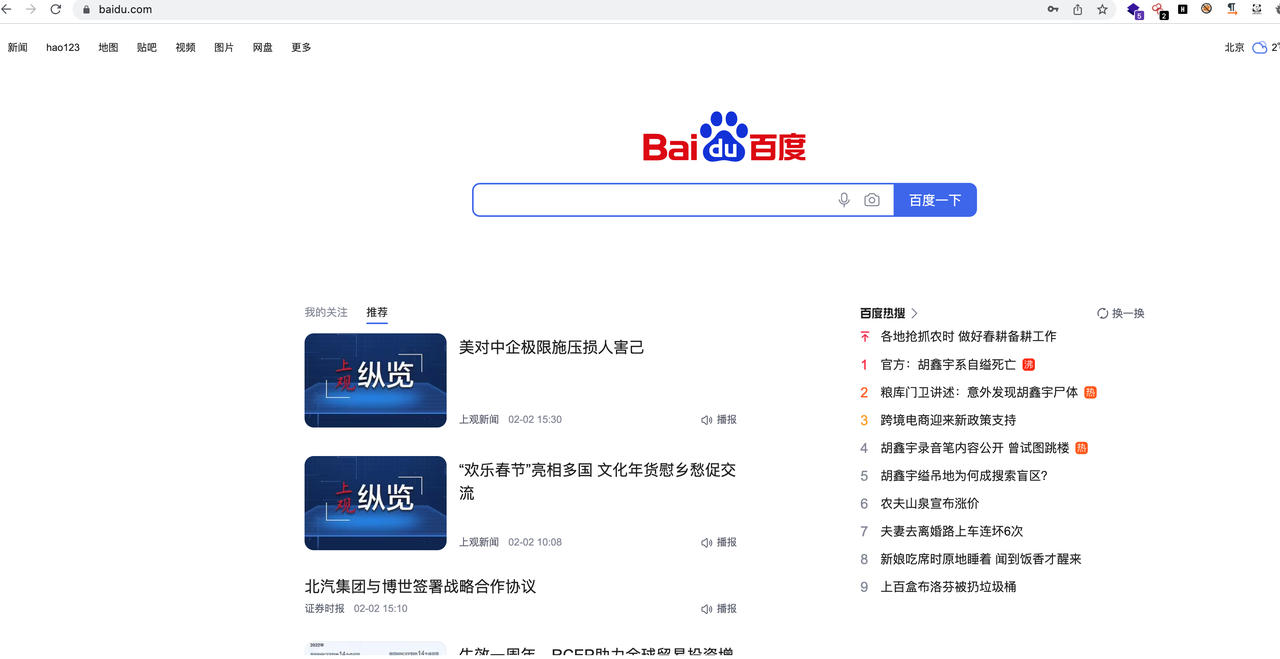The image size is (1280, 659).
Task: Open the panda extension icon
Action: (x=1256, y=9)
